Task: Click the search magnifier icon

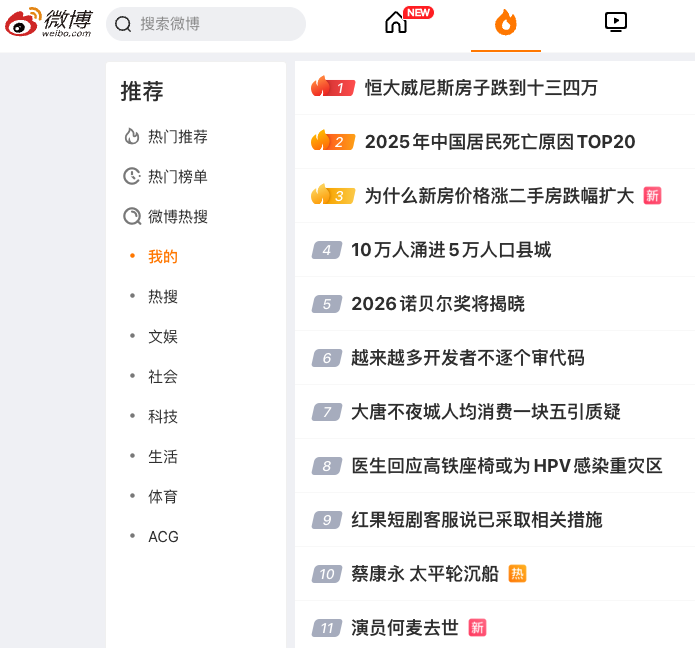Action: coord(123,24)
